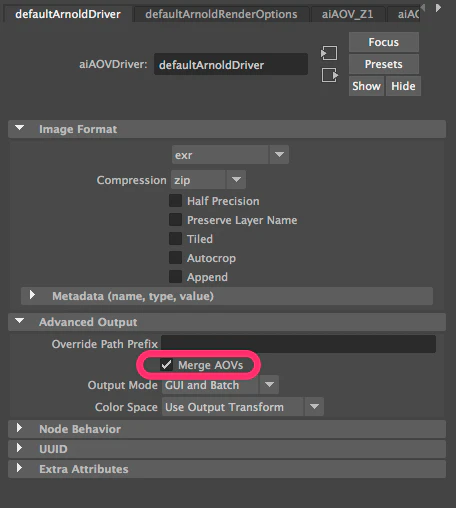The image size is (456, 508).
Task: Click the go to output connection icon
Action: [330, 75]
